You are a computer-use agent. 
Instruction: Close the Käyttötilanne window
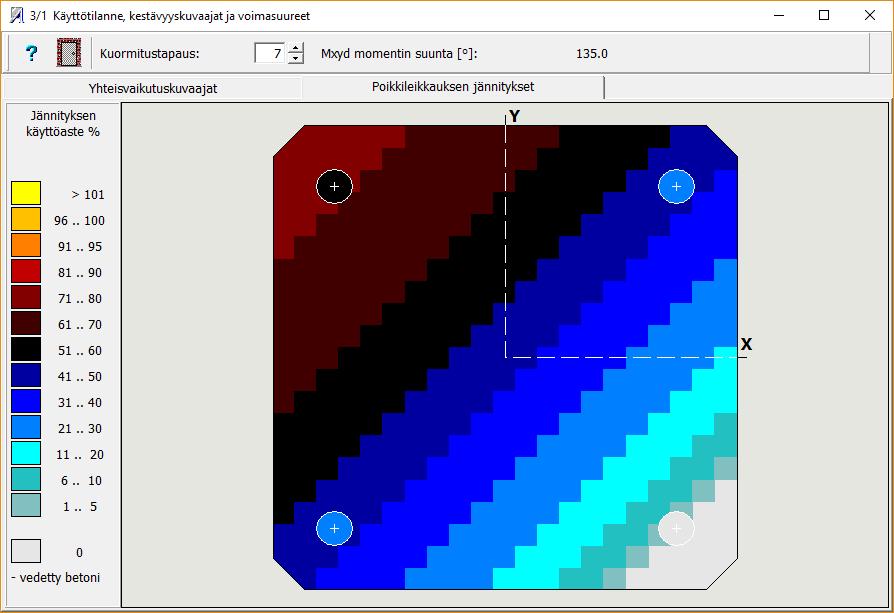point(869,15)
